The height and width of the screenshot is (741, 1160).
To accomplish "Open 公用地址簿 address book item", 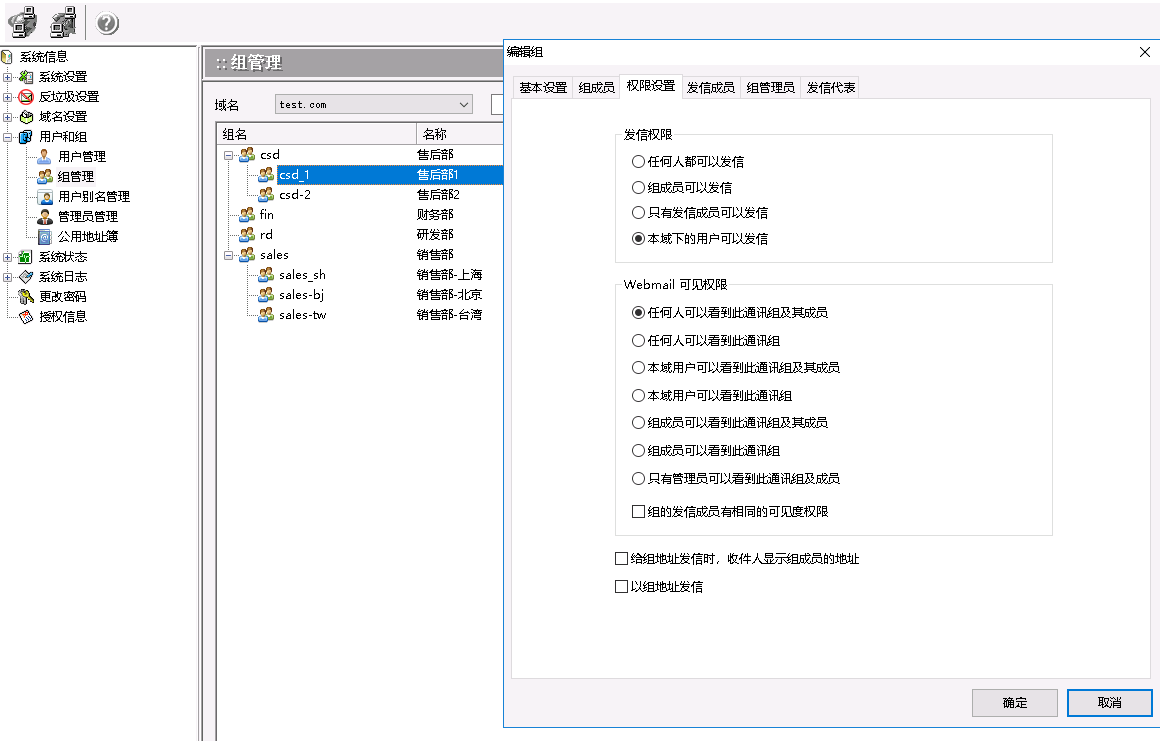I will tap(87, 236).
